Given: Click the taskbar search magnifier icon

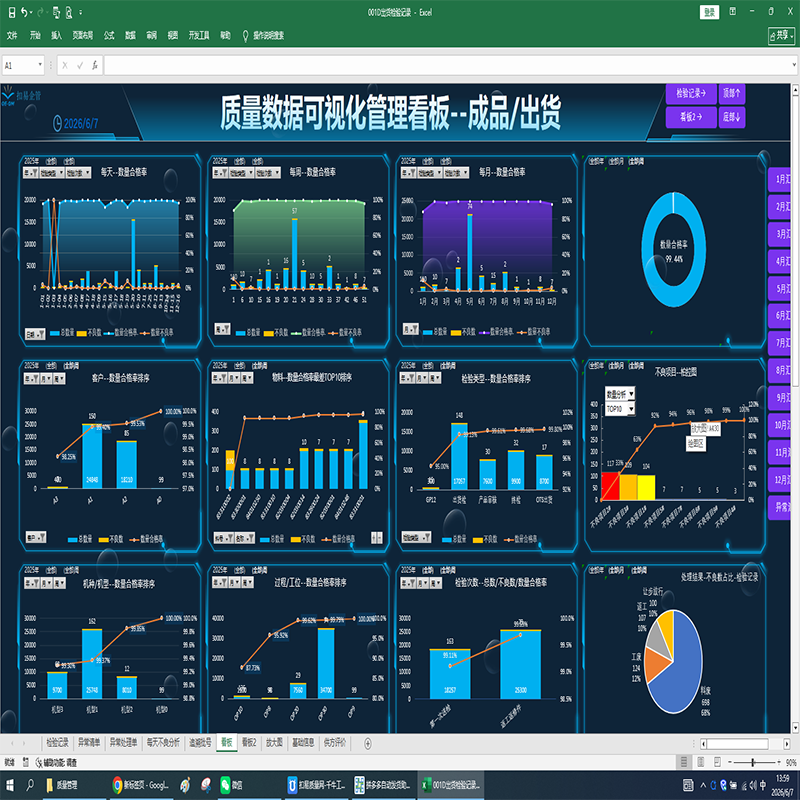Looking at the screenshot, I should coord(30,785).
